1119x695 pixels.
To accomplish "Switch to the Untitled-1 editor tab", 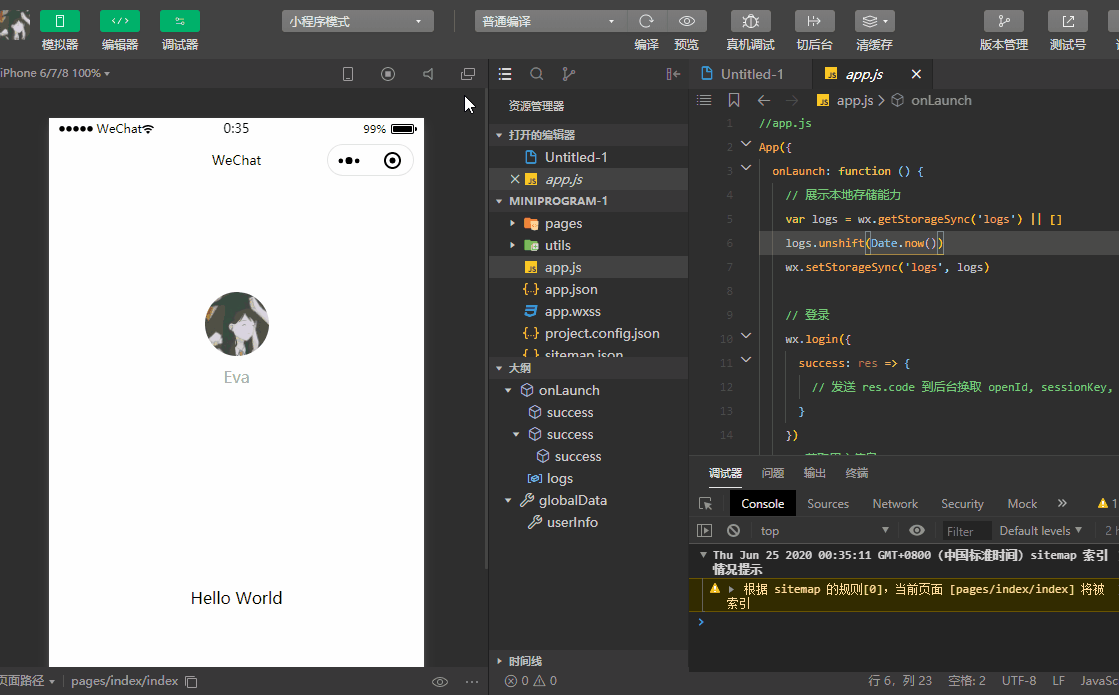I will 751,74.
